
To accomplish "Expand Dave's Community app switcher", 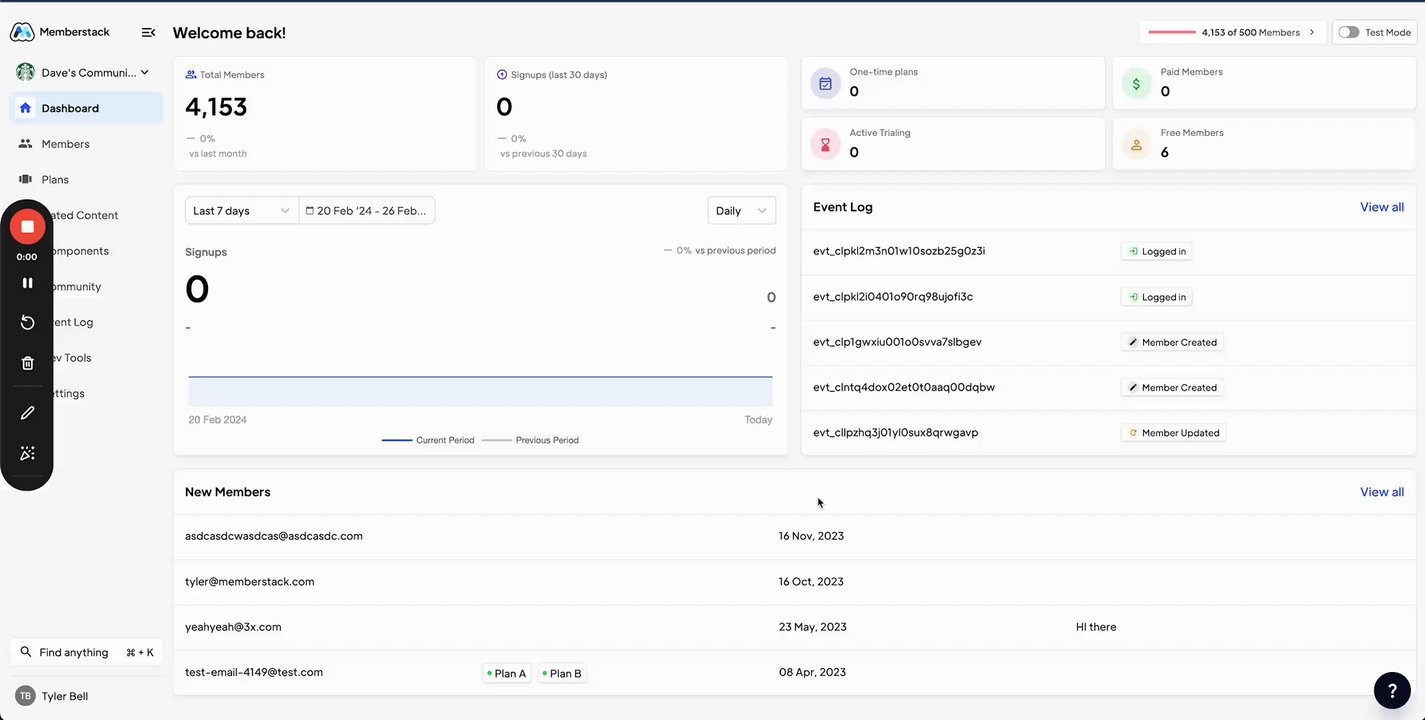I will [84, 72].
